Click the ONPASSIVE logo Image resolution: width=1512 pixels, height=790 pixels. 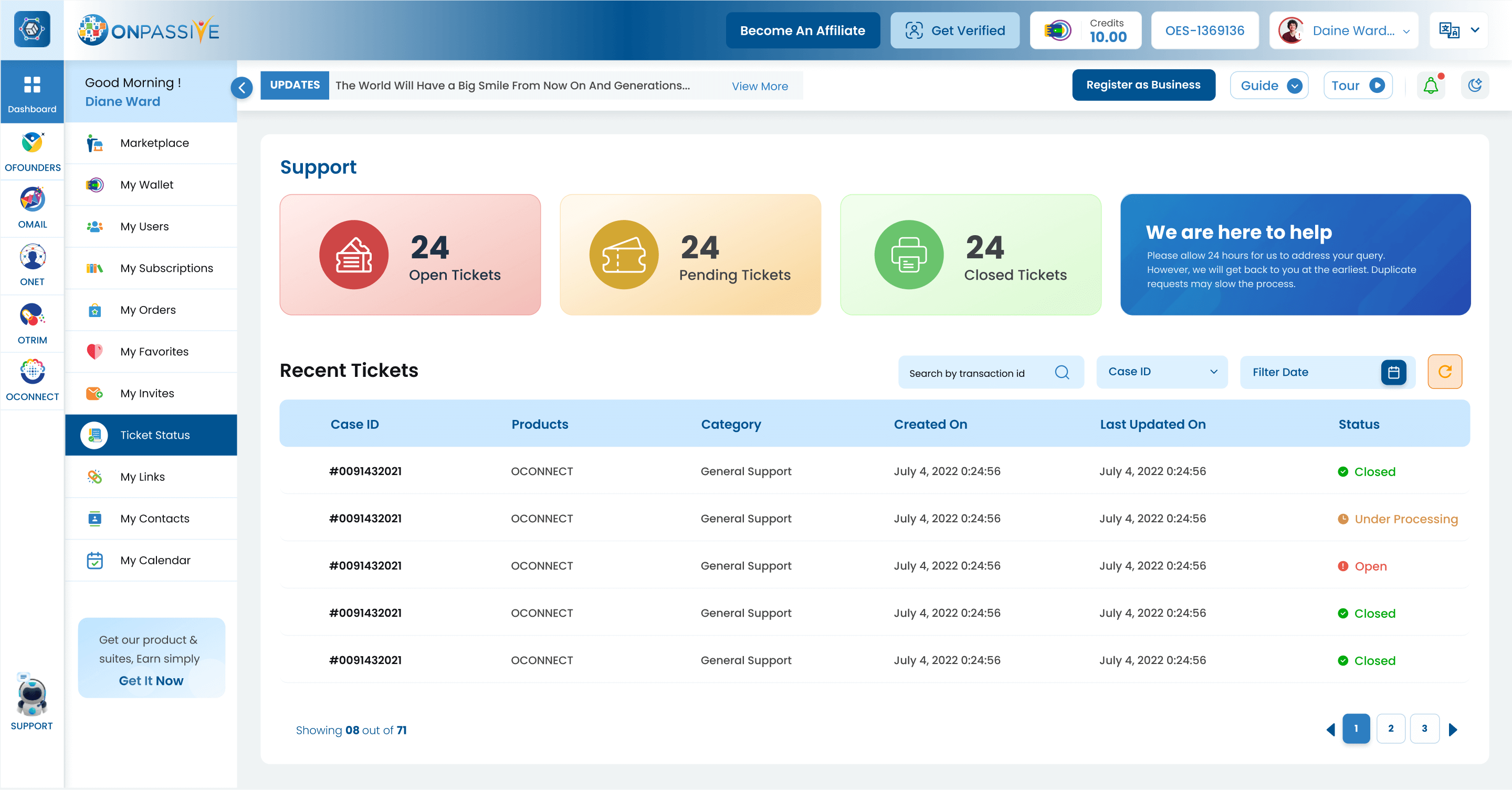(148, 30)
